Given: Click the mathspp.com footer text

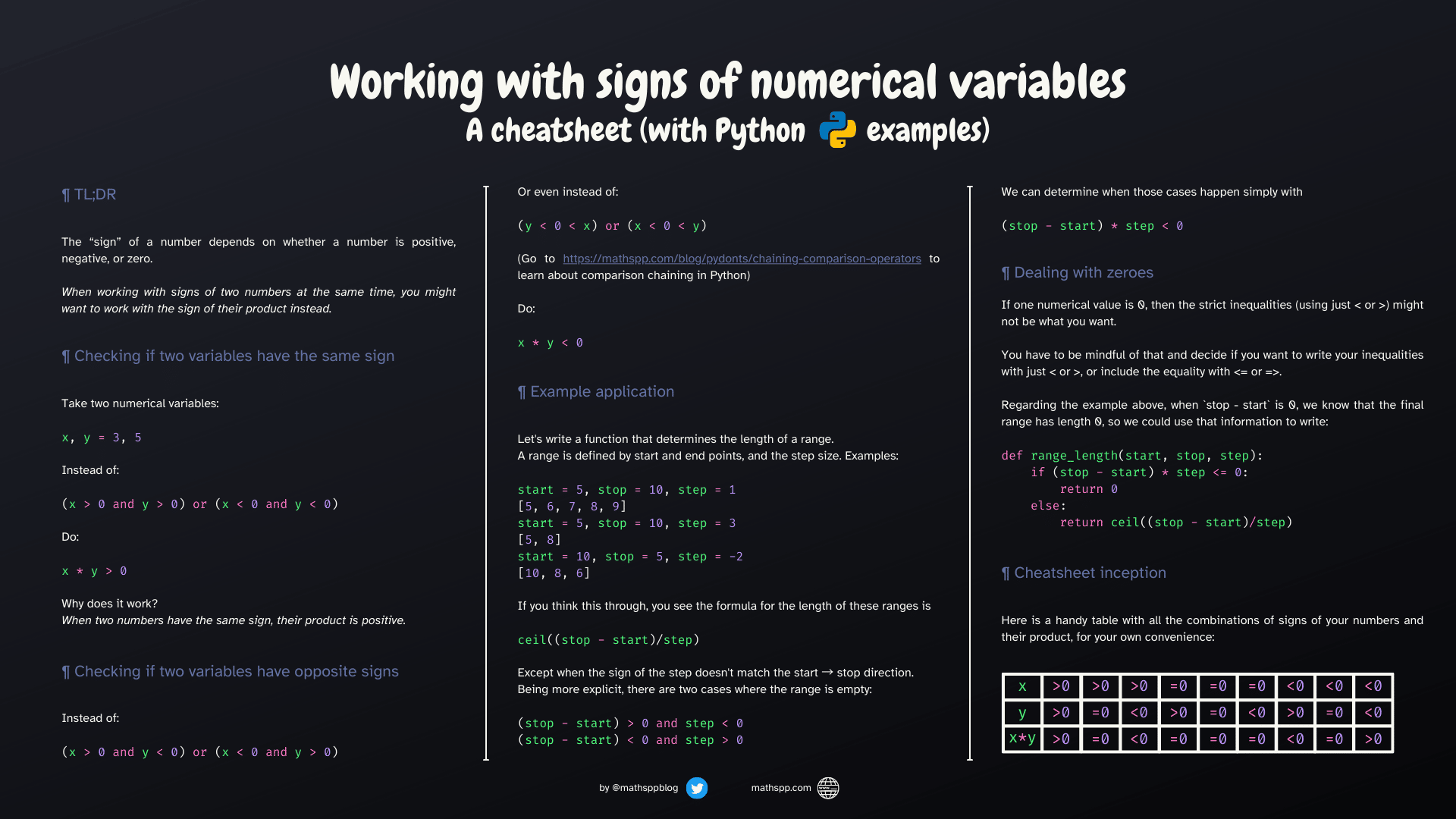Looking at the screenshot, I should coord(781,788).
